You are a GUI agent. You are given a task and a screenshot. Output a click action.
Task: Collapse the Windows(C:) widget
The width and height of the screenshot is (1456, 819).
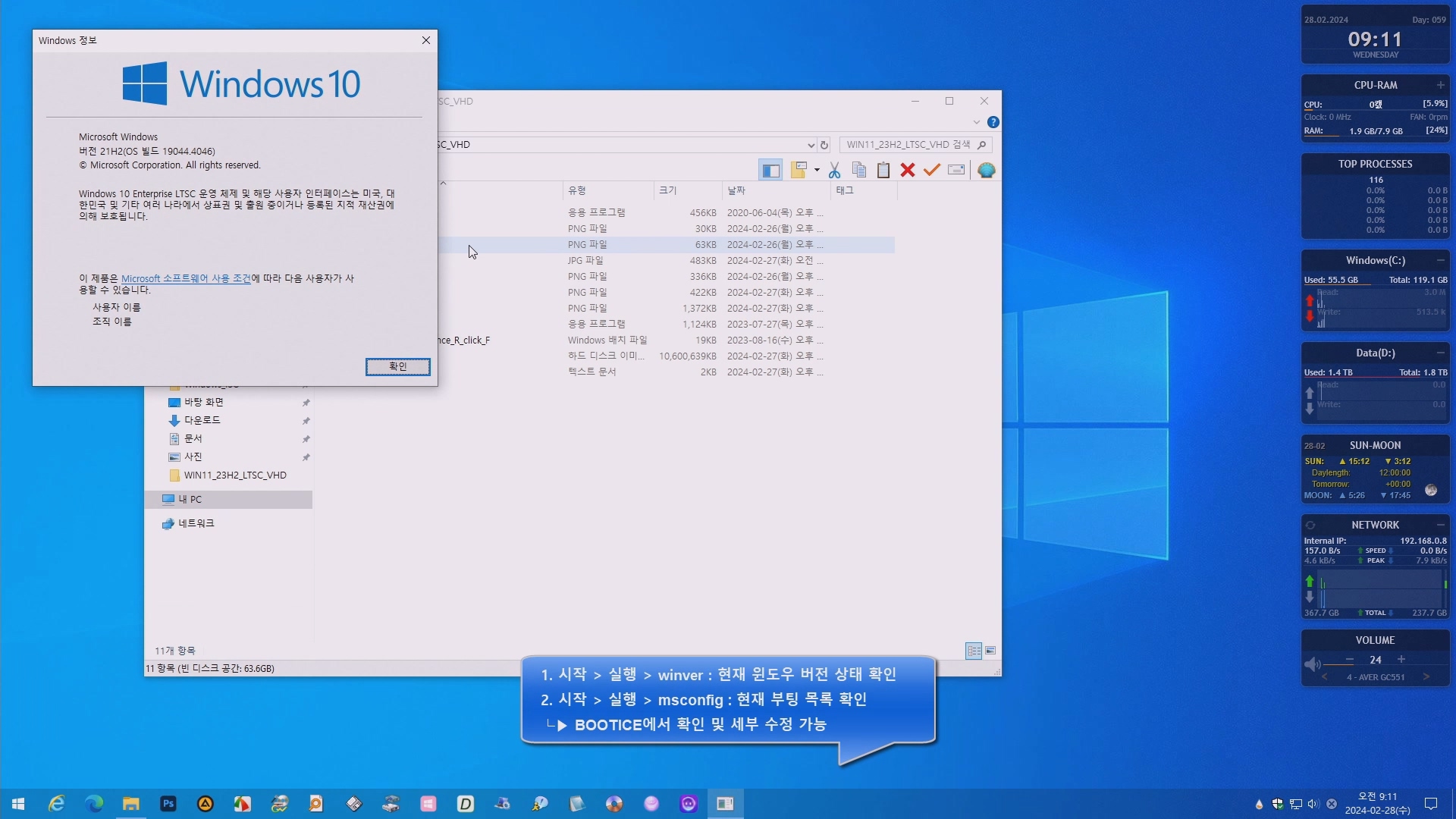1440,260
